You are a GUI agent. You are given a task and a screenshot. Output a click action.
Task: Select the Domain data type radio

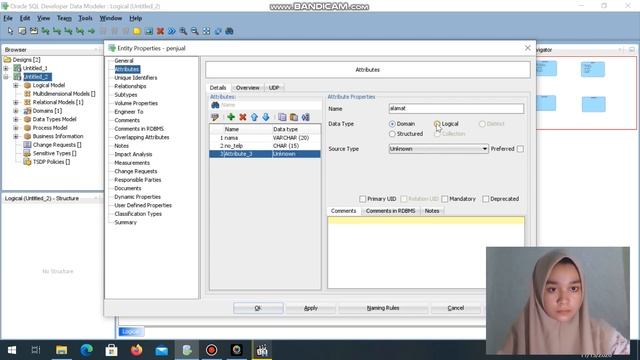pyautogui.click(x=392, y=124)
